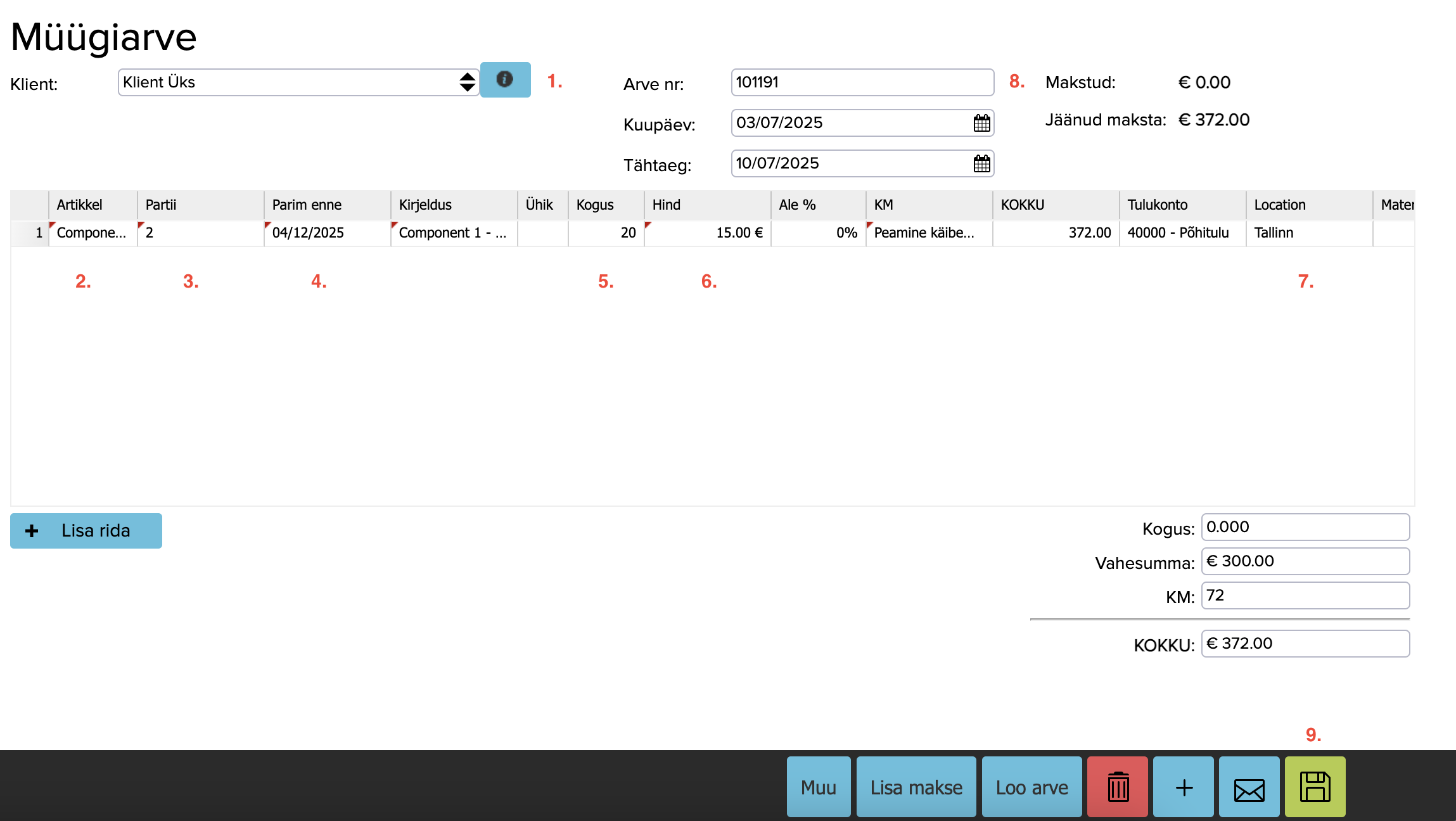Open the Klient dropdown selector arrows

467,82
